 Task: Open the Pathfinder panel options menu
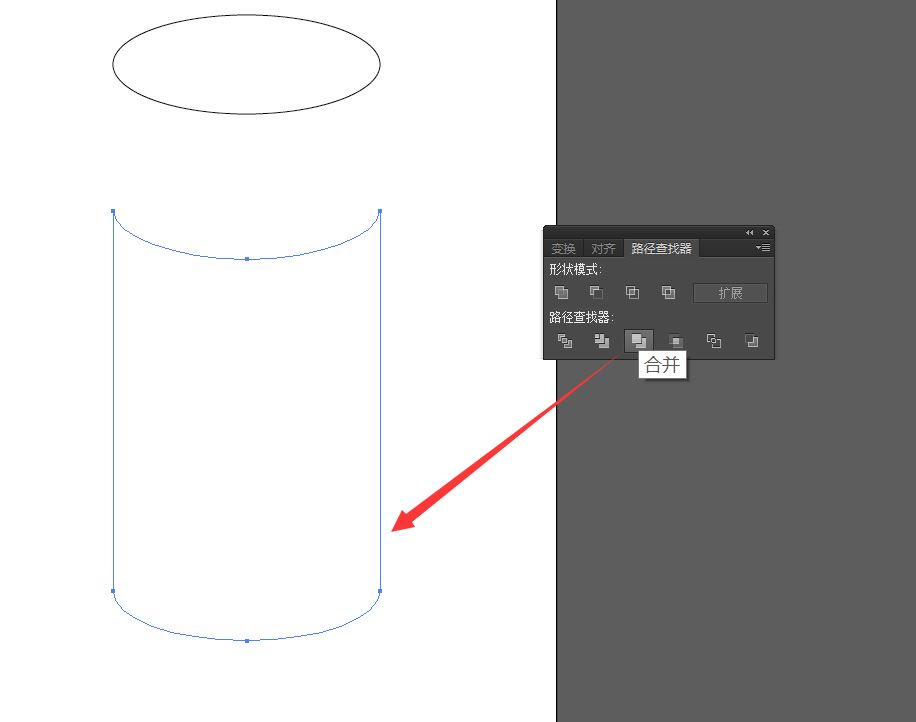(764, 248)
